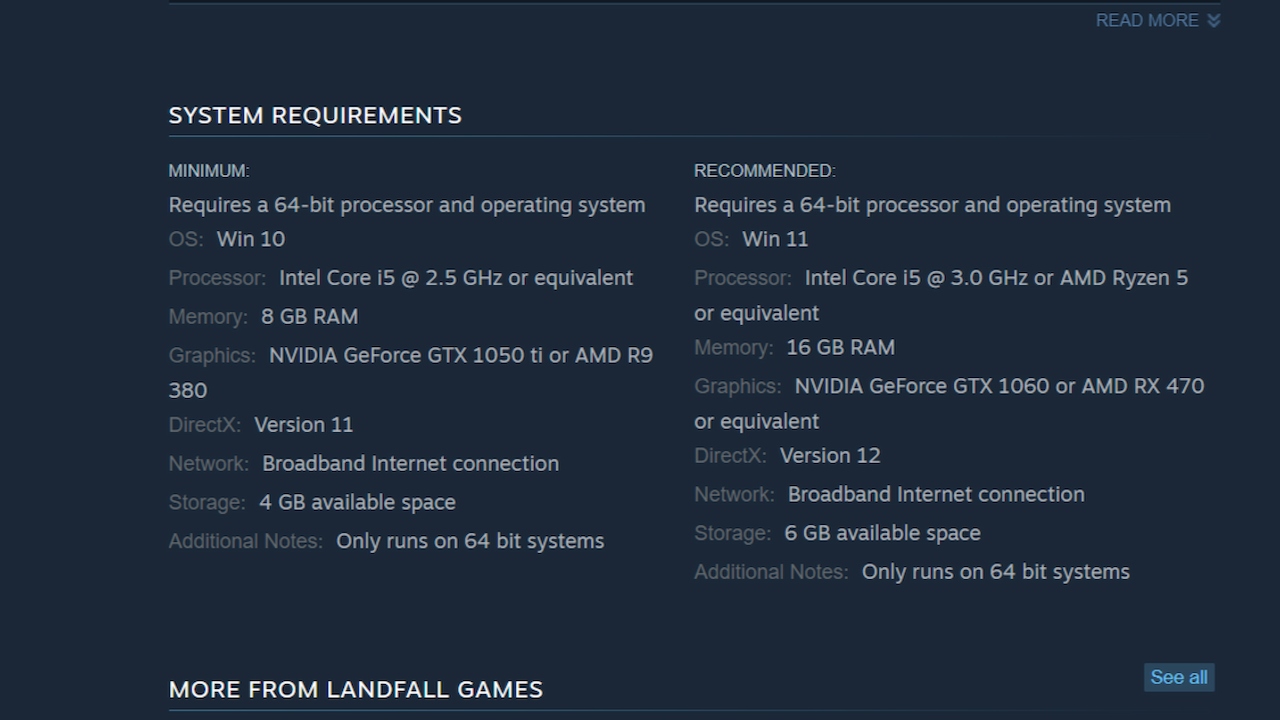The height and width of the screenshot is (720, 1280).
Task: Click the 4 GB available space text
Action: coord(357,502)
